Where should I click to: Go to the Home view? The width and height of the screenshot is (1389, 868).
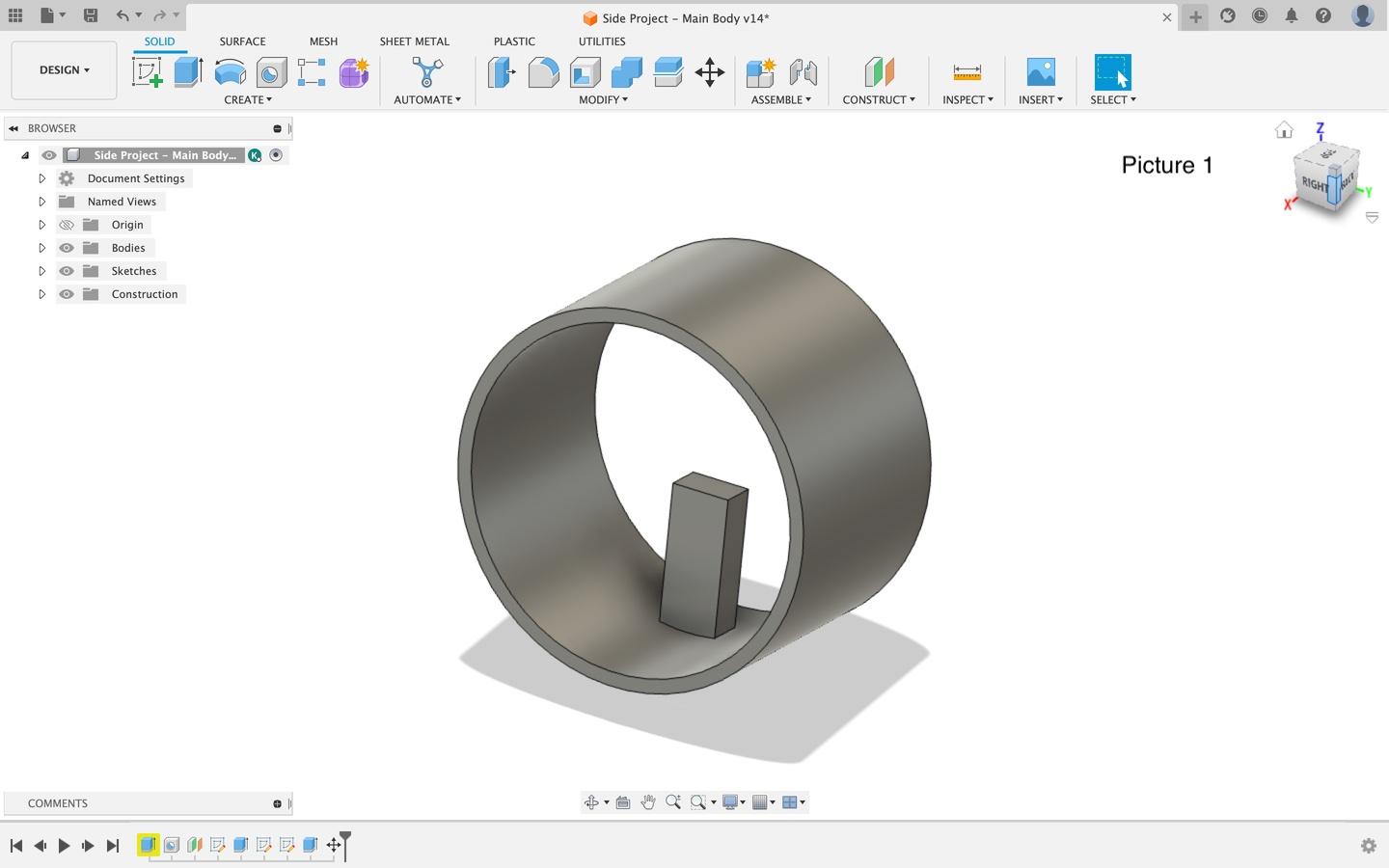(x=1284, y=130)
